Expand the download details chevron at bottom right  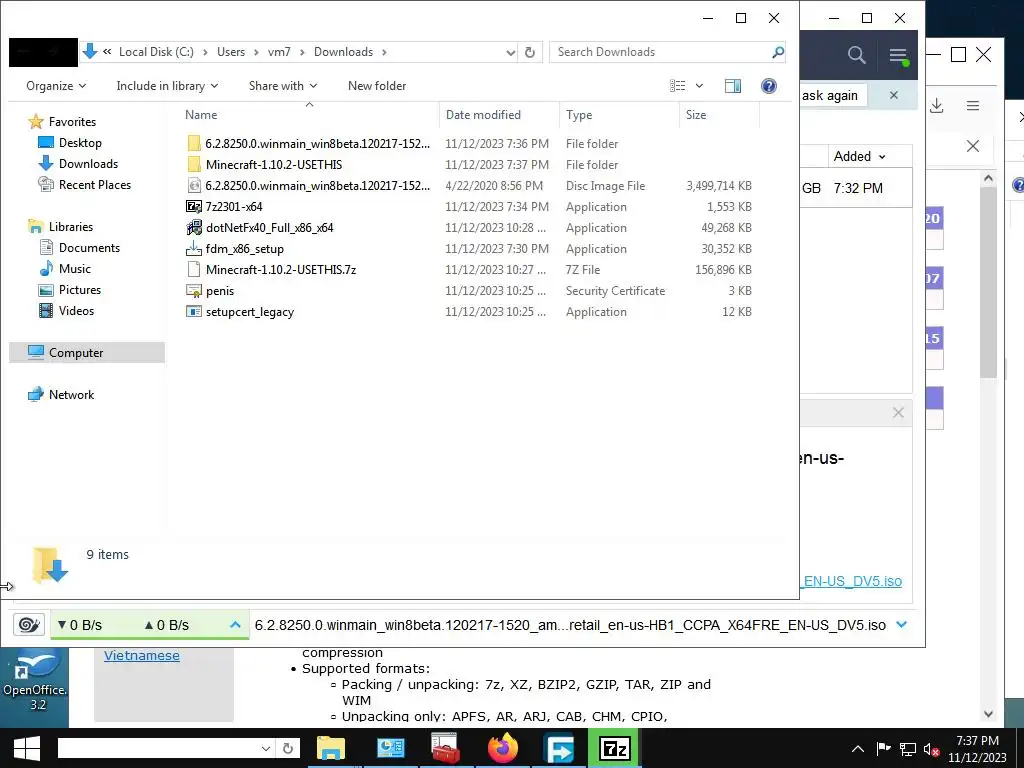tap(902, 625)
